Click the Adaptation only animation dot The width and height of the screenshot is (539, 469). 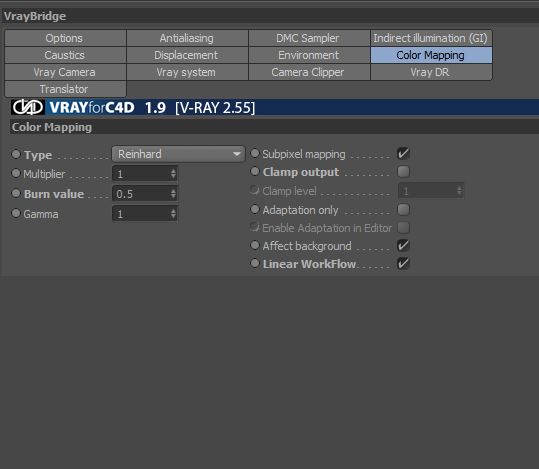[x=255, y=209]
